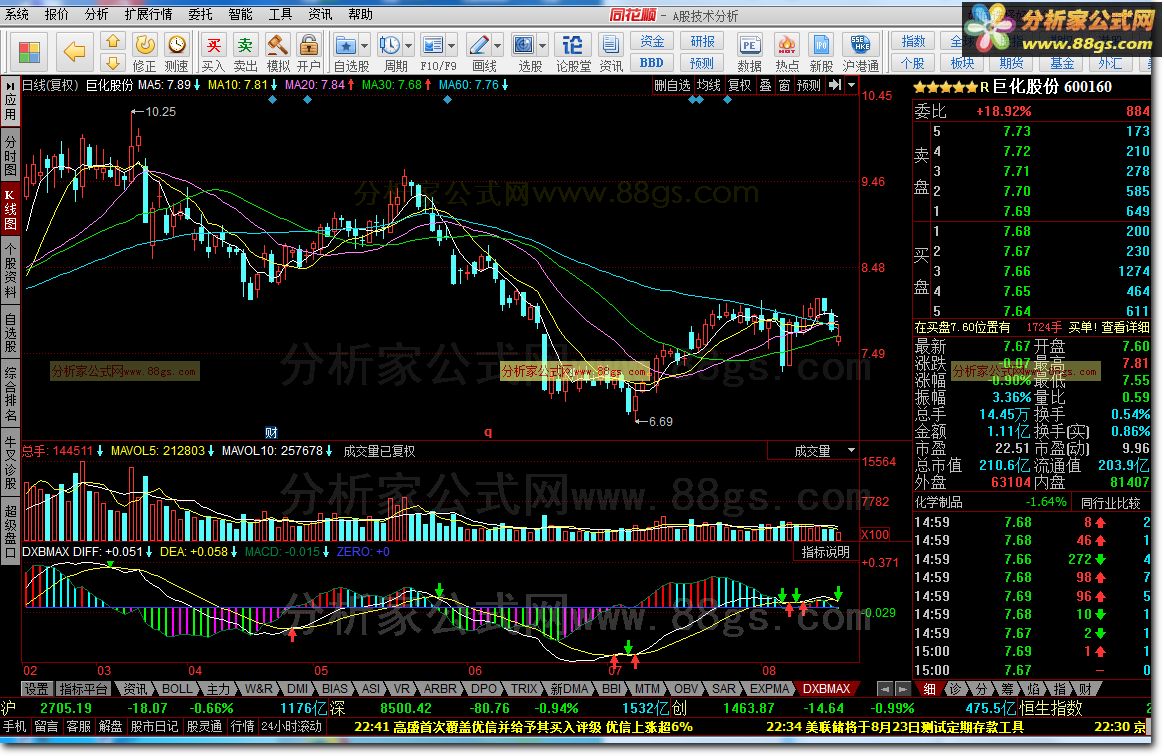Open the 新股 IPO icon
The height and width of the screenshot is (756, 1164).
[821, 45]
